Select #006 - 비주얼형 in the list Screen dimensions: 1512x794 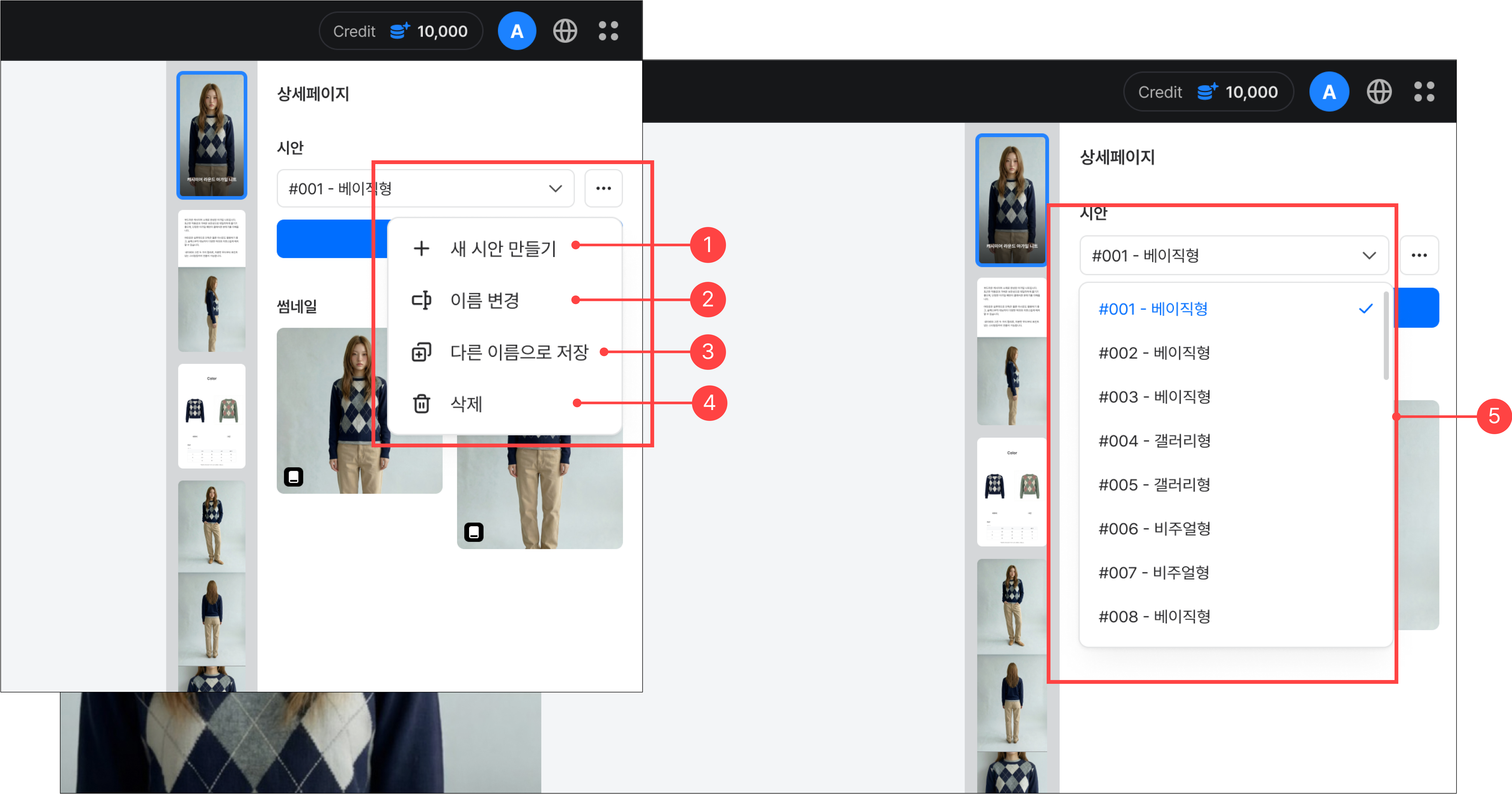[x=1233, y=528]
